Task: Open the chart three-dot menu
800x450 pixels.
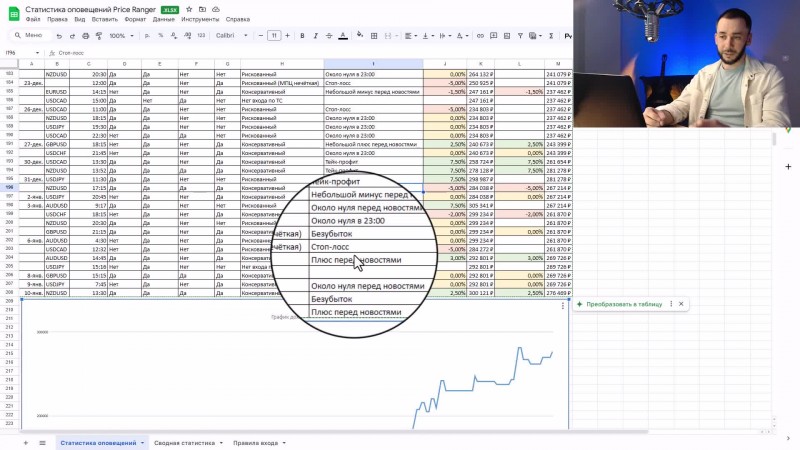Action: (x=563, y=306)
